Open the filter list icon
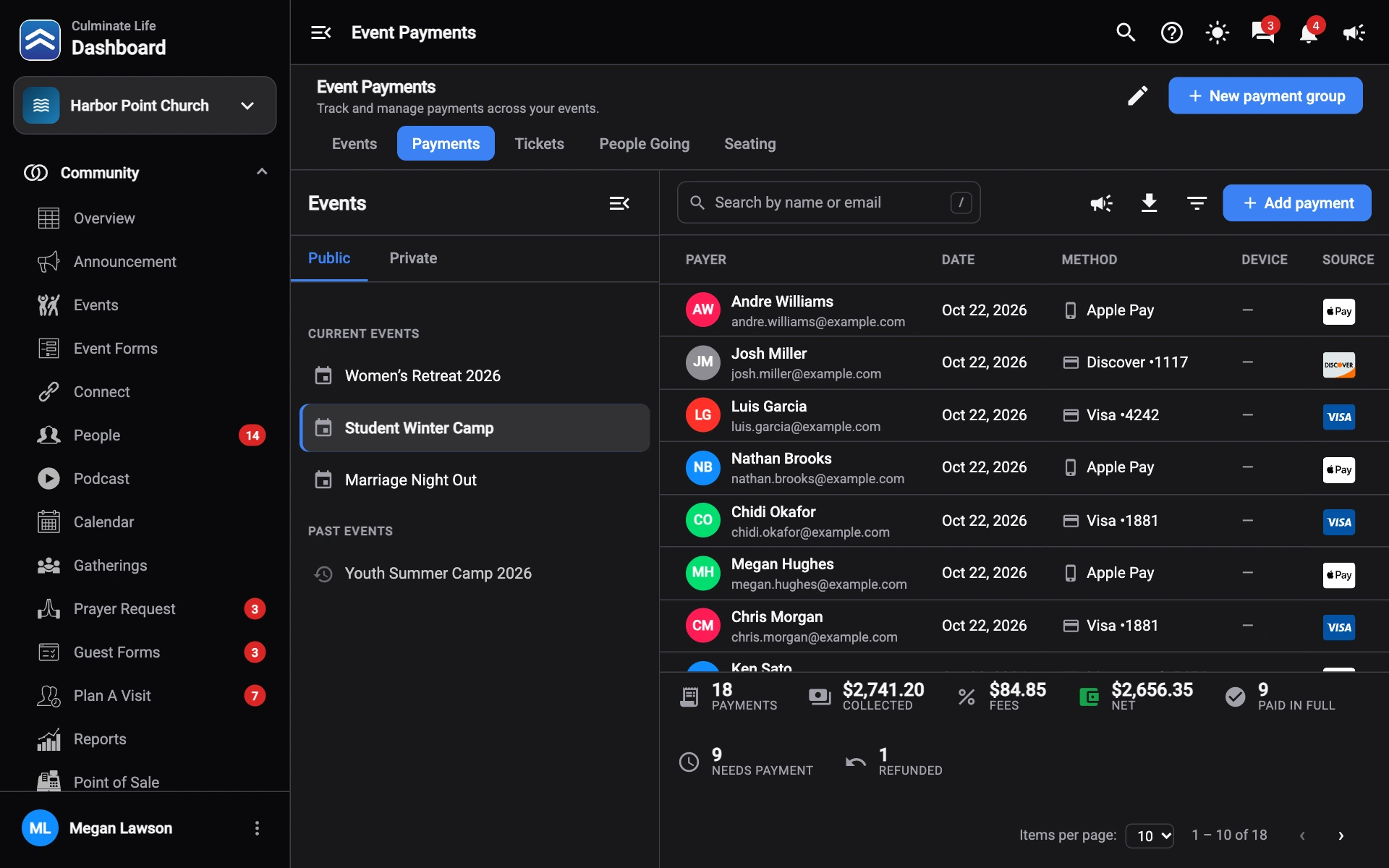The width and height of the screenshot is (1389, 868). point(1197,203)
